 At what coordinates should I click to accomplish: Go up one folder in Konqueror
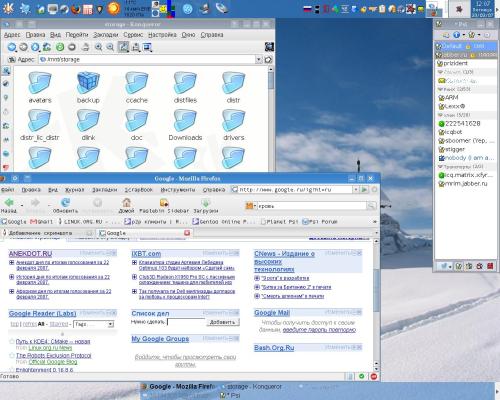35,47
